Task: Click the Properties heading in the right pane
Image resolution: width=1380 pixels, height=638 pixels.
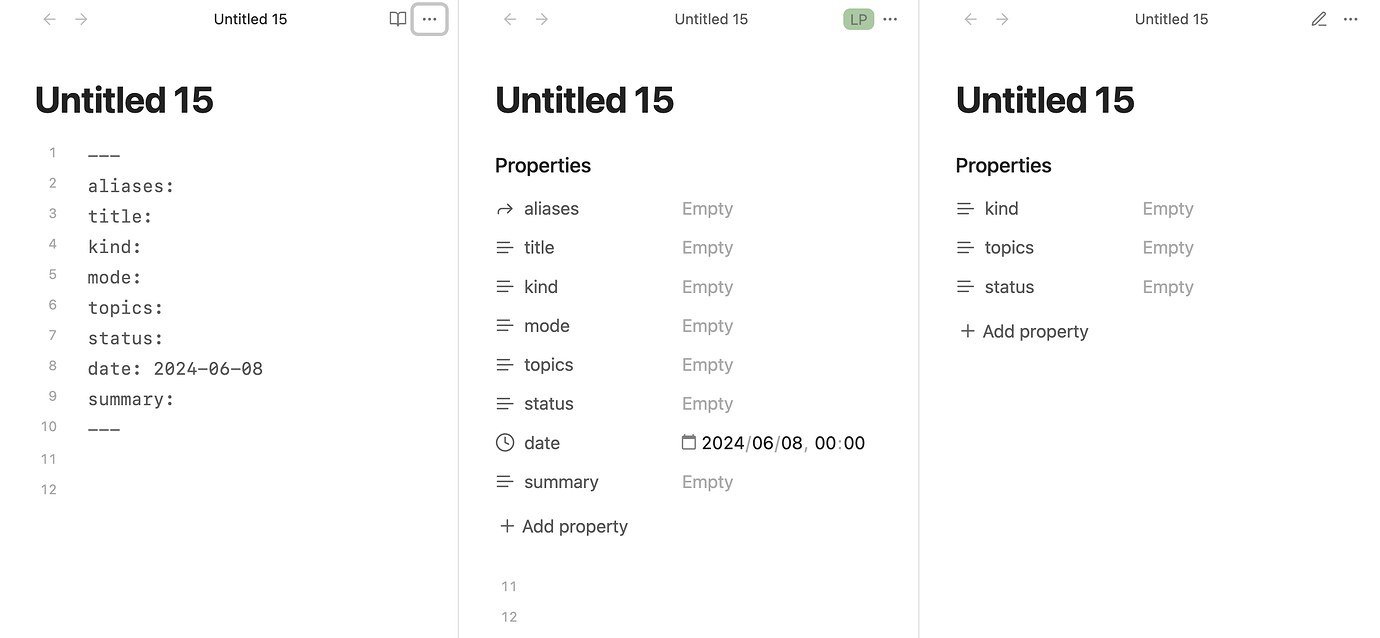Action: 1003,166
